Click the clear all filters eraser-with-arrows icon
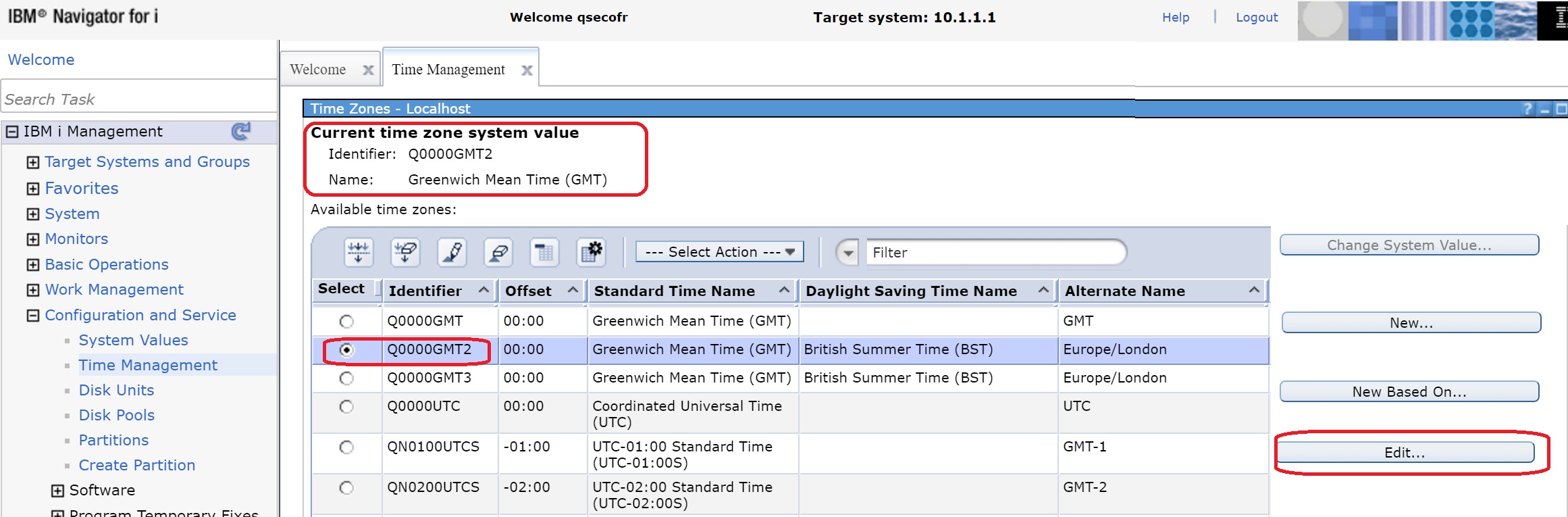 (x=405, y=253)
